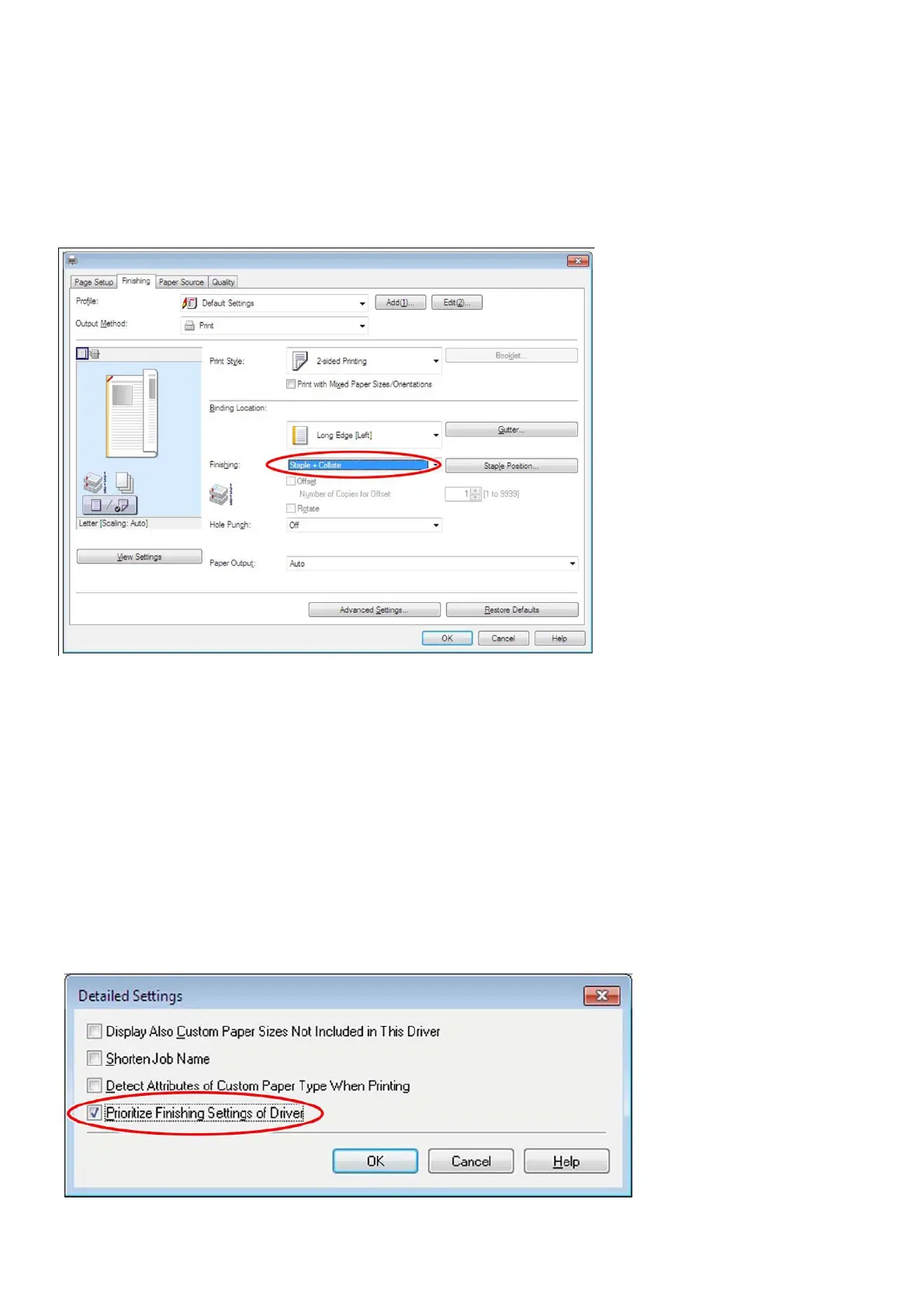Image resolution: width=924 pixels, height=1307 pixels.
Task: Click the Add(1)... profile button
Action: tap(400, 303)
